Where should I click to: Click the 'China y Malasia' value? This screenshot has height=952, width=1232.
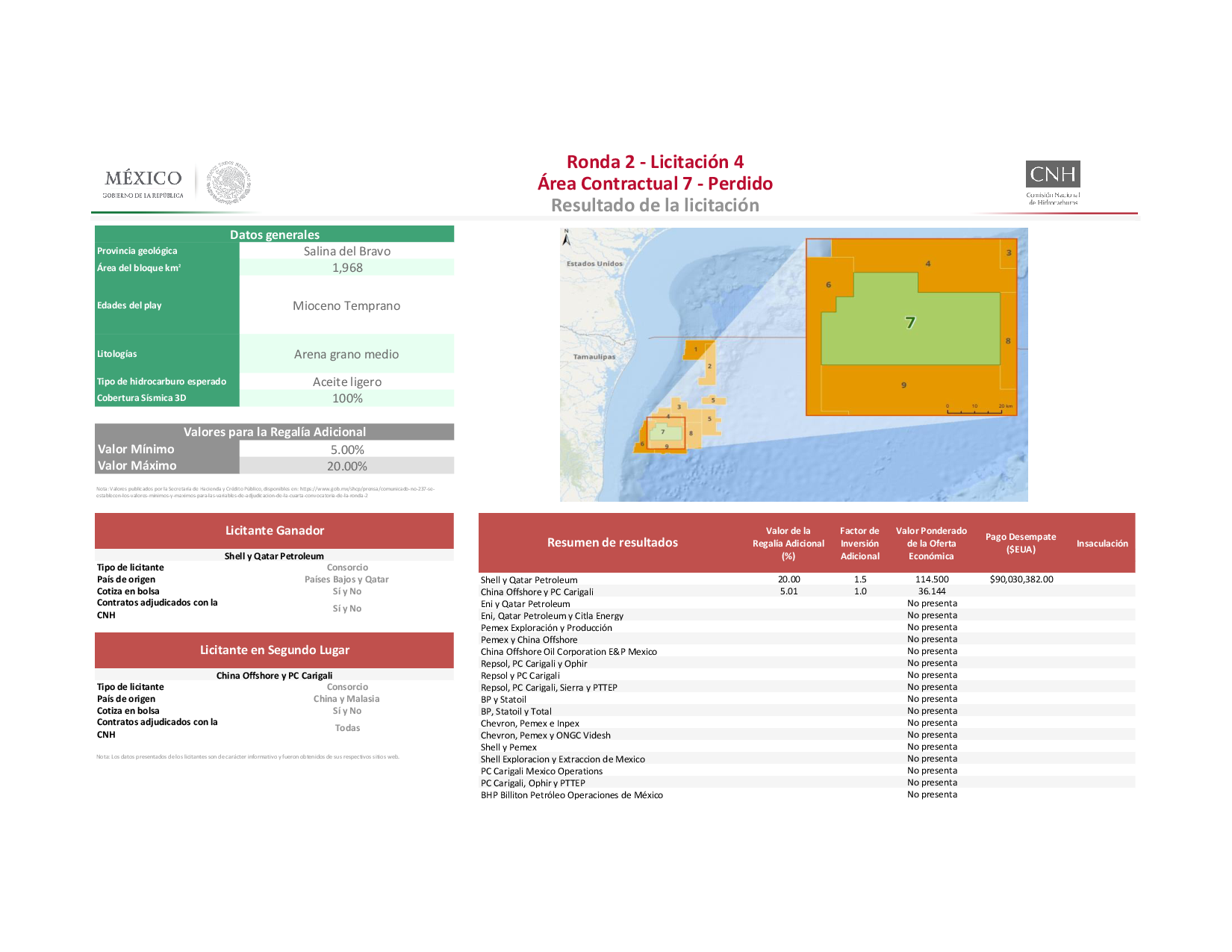(346, 699)
